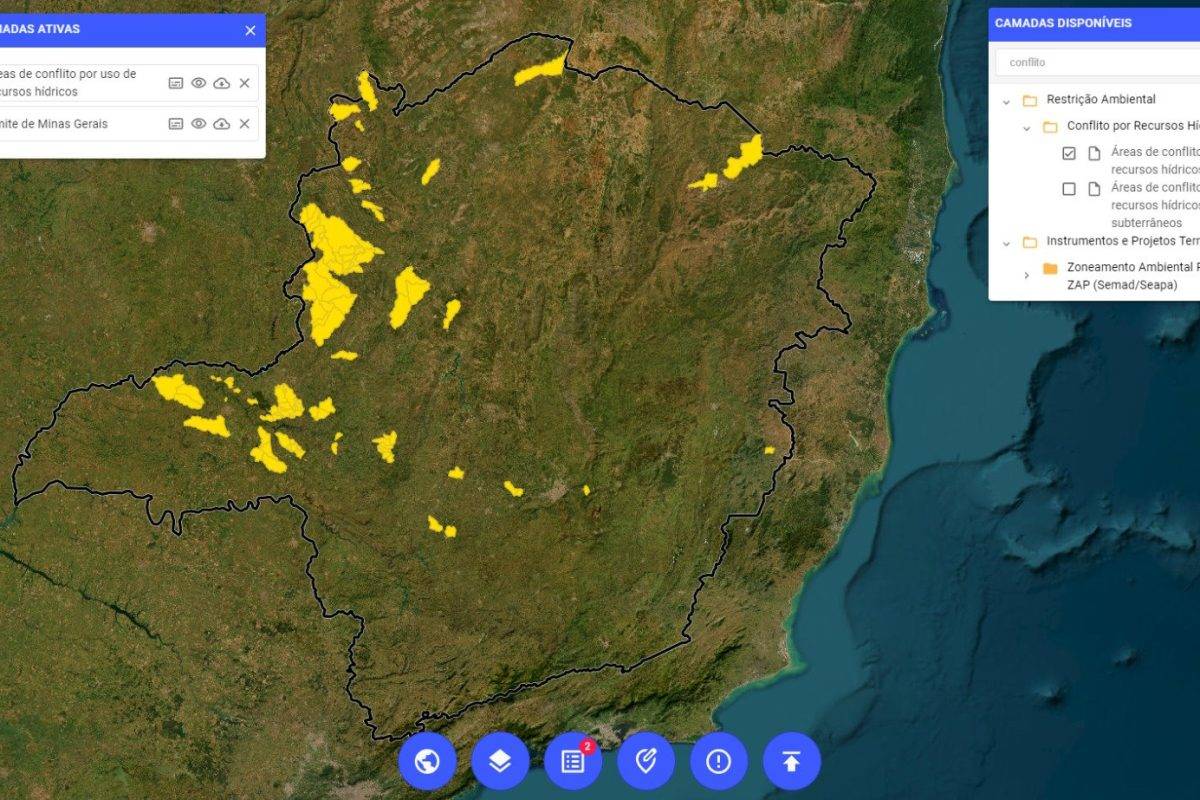Click the upload arrow button
The width and height of the screenshot is (1200, 800).
792,762
